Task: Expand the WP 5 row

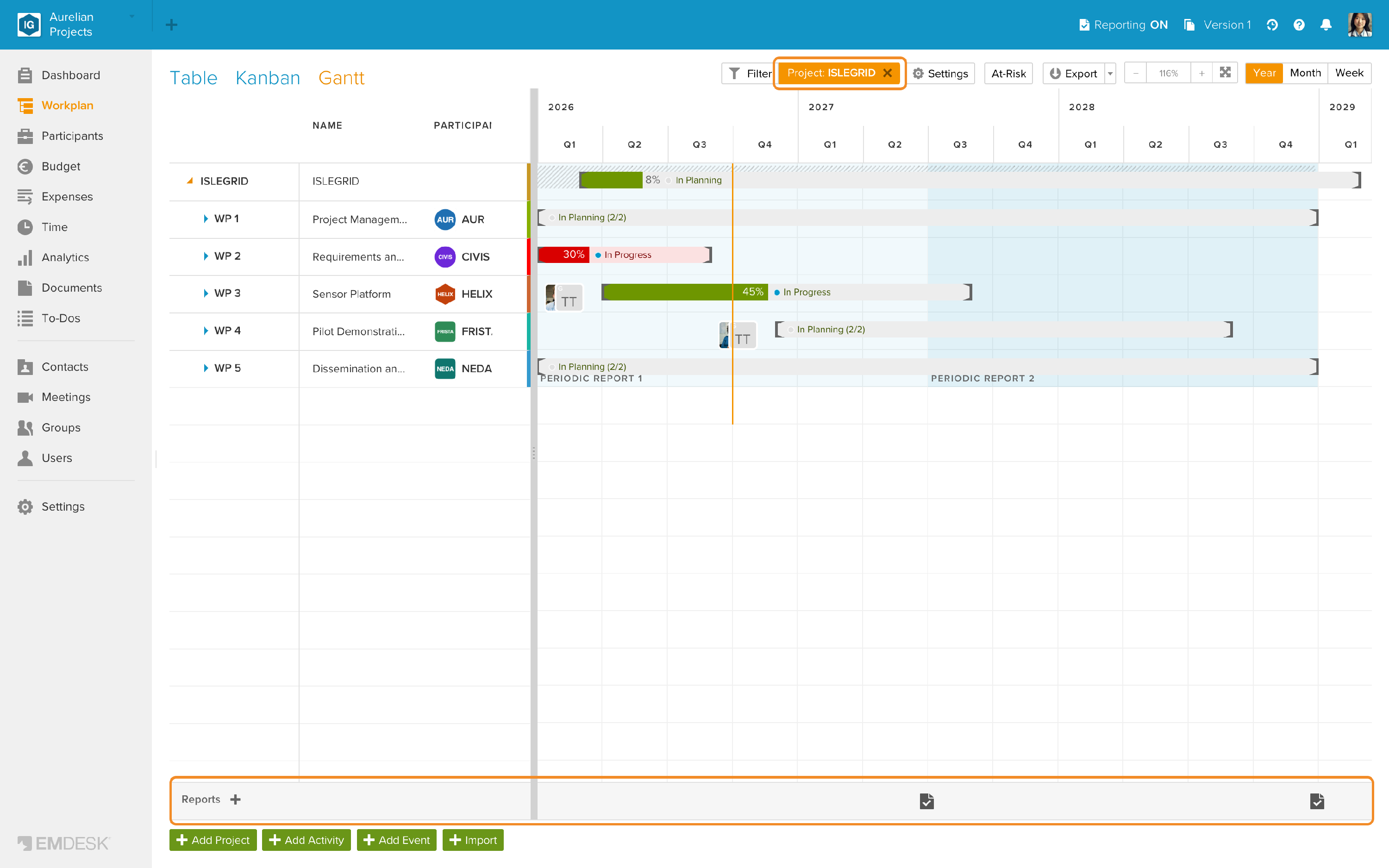Action: tap(206, 368)
